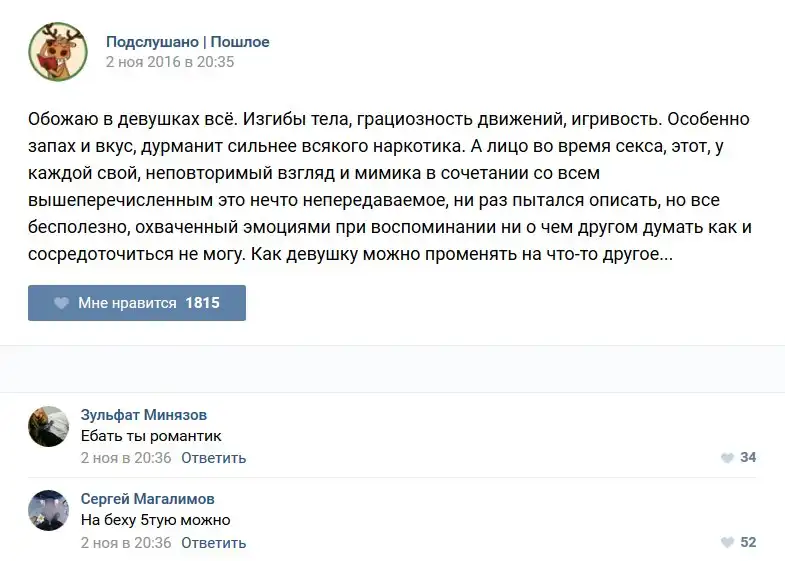The image size is (785, 561).
Task: Open Зульфат Минязов's profile picture
Action: point(48,426)
